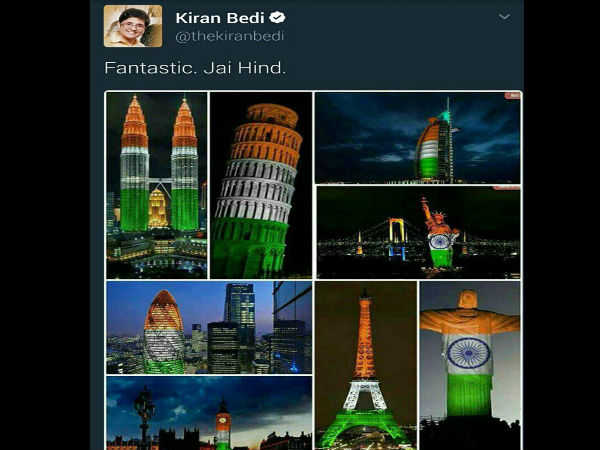600x450 pixels.
Task: Open the Burj Al Arab tricolor photo
Action: tap(417, 138)
